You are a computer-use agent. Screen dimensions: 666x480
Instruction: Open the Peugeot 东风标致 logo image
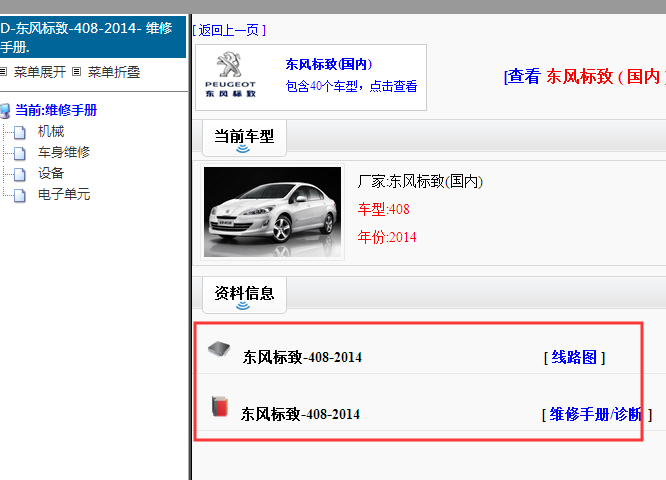click(230, 75)
